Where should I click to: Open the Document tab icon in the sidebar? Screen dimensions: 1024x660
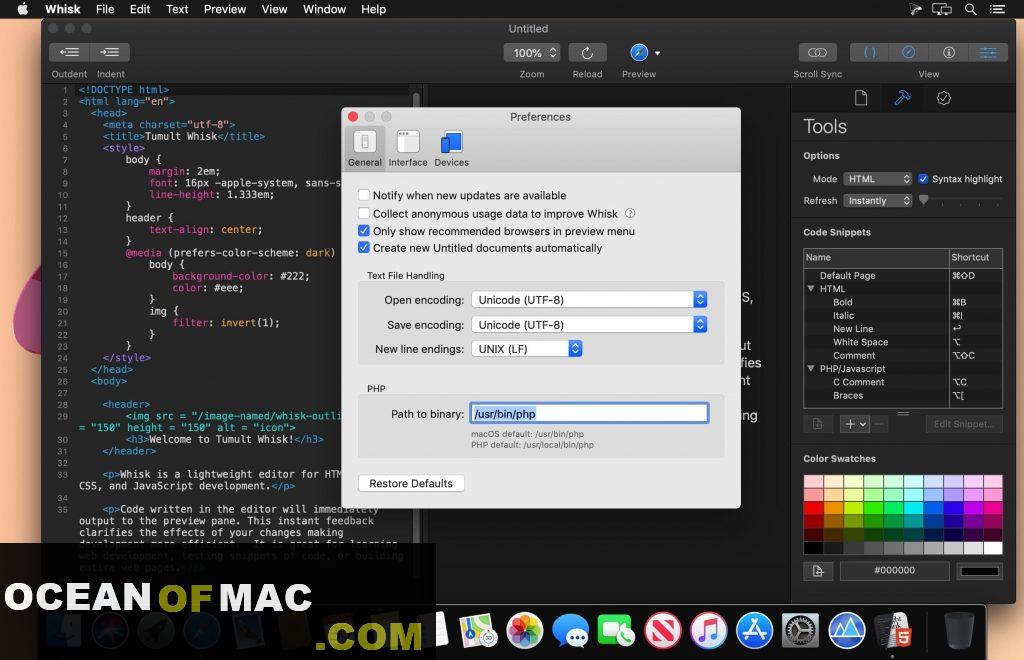click(861, 98)
